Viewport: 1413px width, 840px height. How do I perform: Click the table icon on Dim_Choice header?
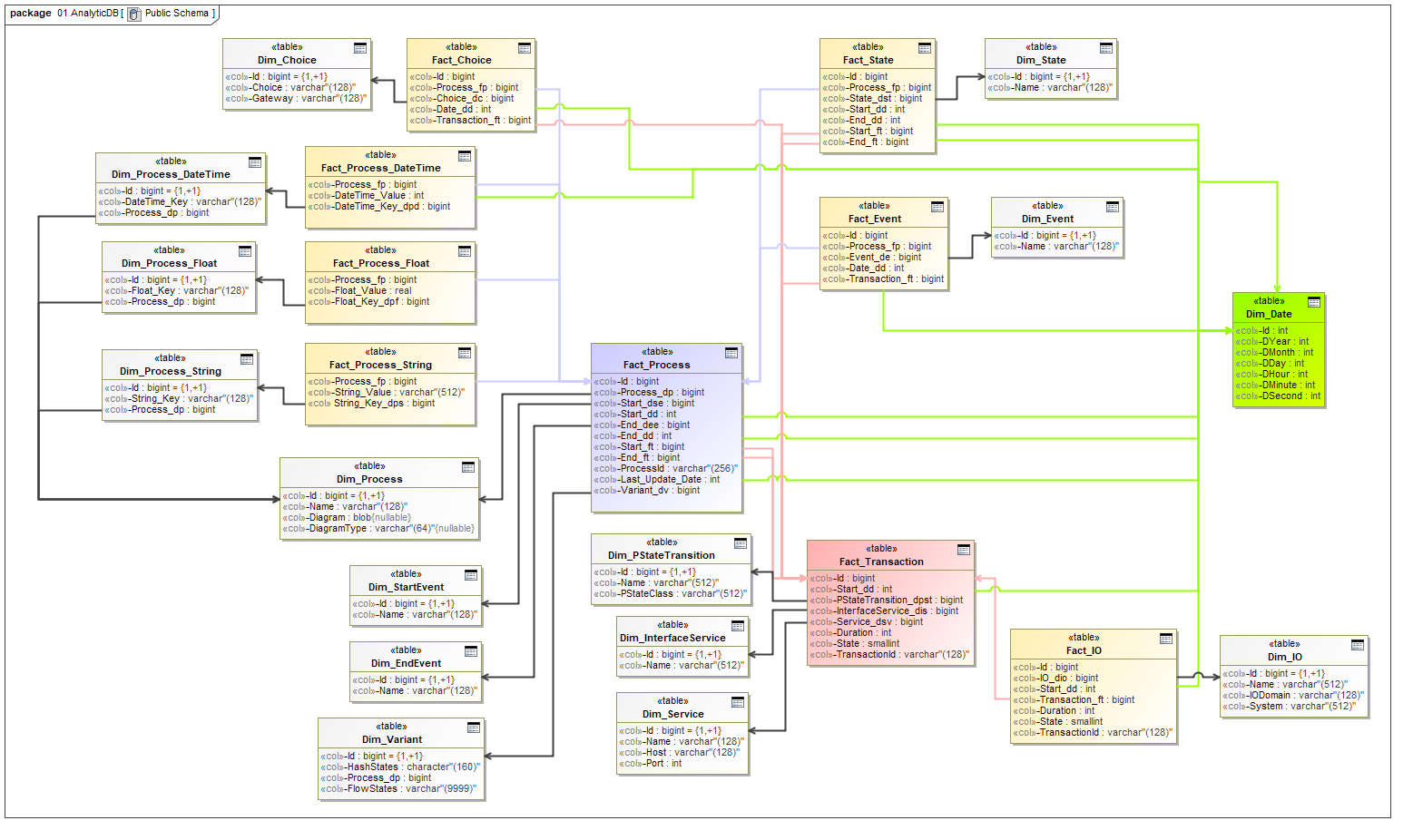point(360,48)
